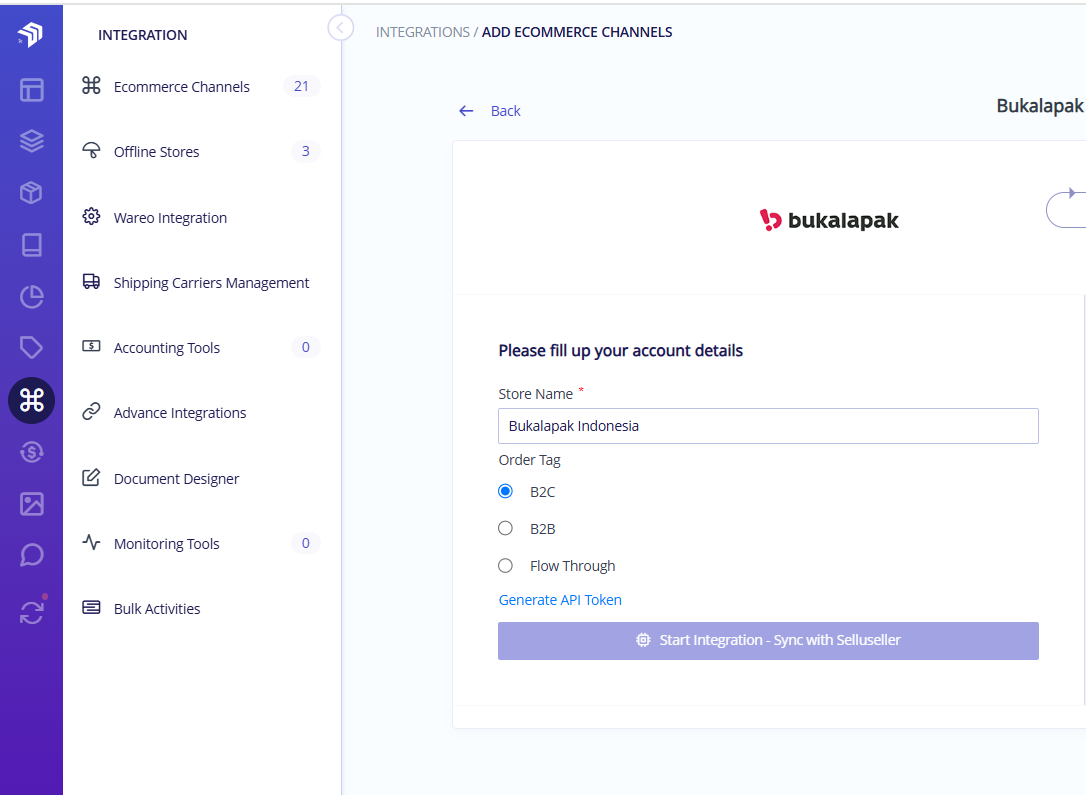This screenshot has width=1086, height=795.
Task: Open the dollar refresh icon in sidebar
Action: click(x=31, y=452)
